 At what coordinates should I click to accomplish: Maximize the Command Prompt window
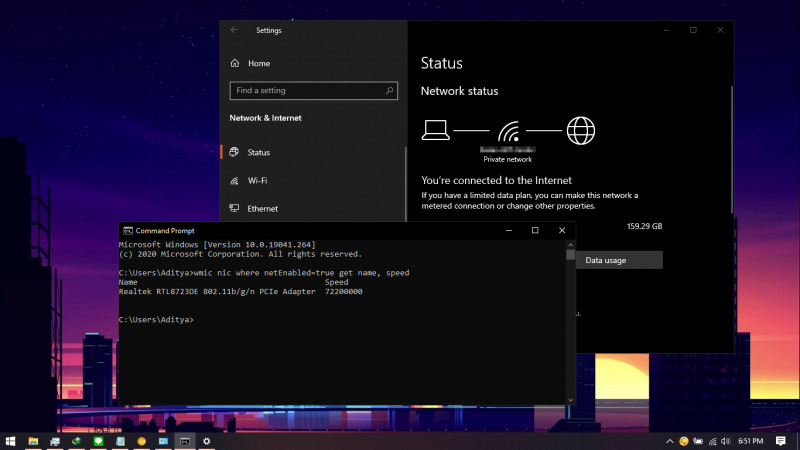pos(535,231)
